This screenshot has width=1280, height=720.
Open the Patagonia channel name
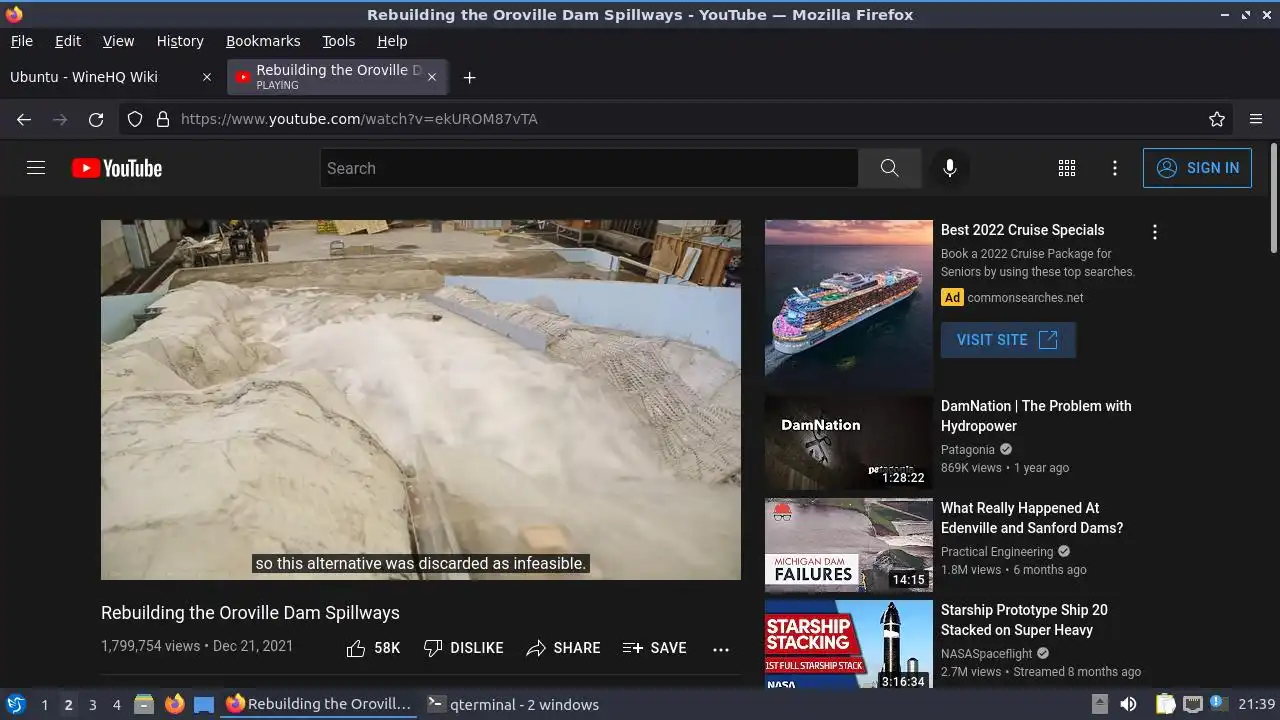[x=968, y=450]
